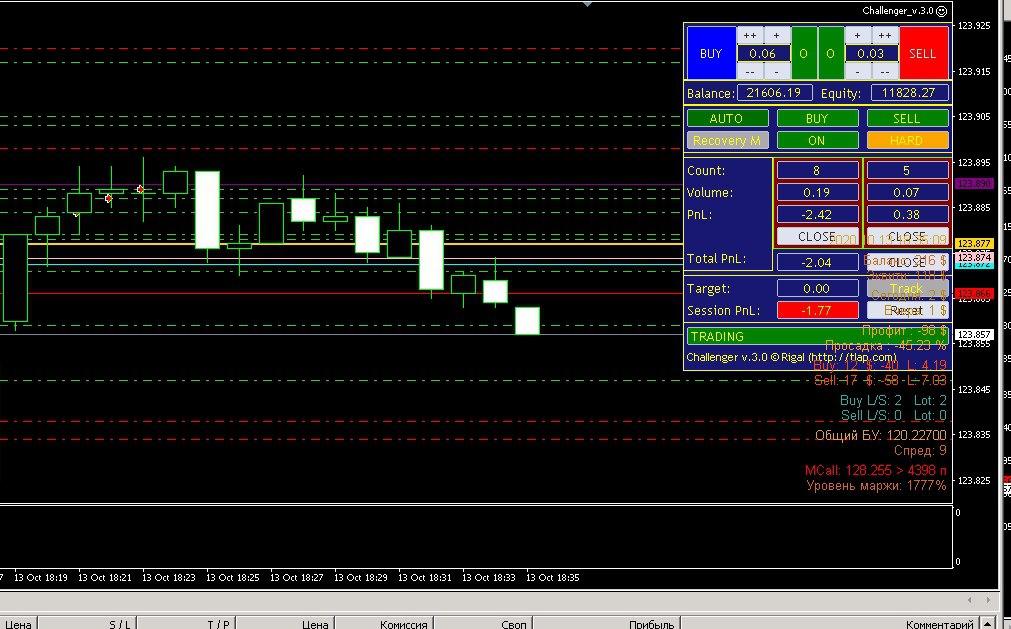Click the left scroll arrow below the chart
This screenshot has height=629, width=1011.
970,600
